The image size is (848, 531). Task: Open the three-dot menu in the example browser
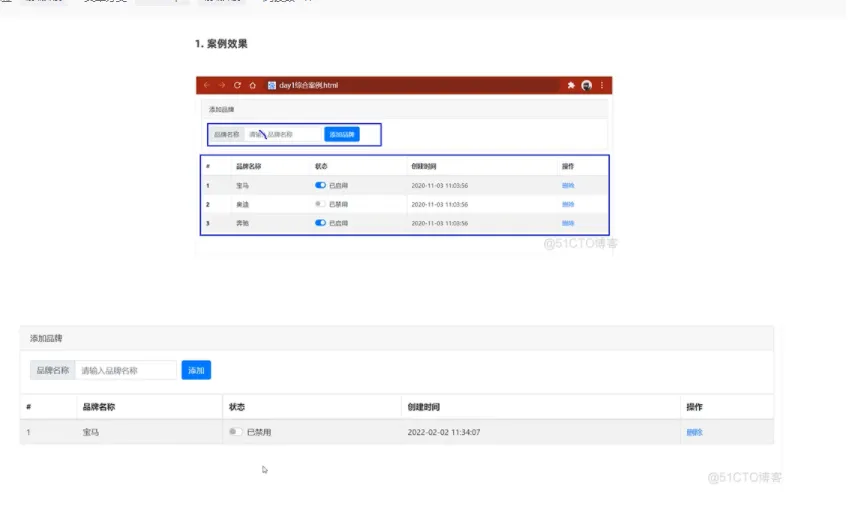[x=602, y=85]
